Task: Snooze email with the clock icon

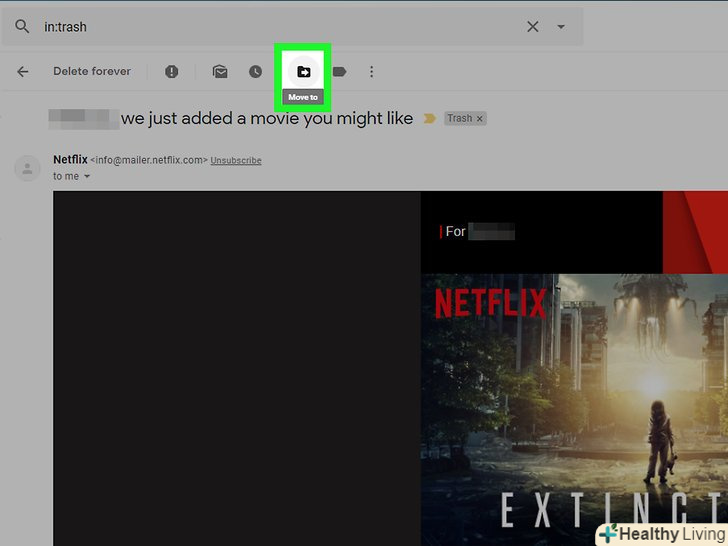Action: click(255, 72)
